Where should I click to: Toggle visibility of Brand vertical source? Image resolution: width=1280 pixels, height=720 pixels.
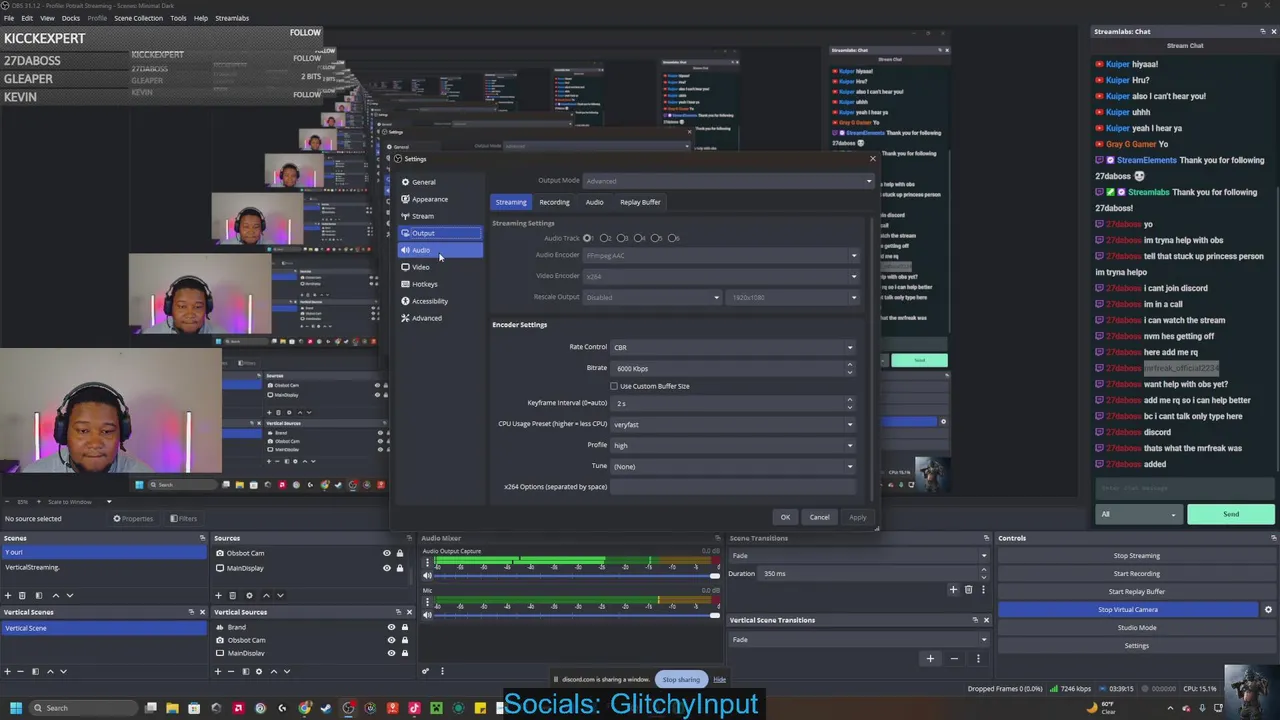click(391, 627)
